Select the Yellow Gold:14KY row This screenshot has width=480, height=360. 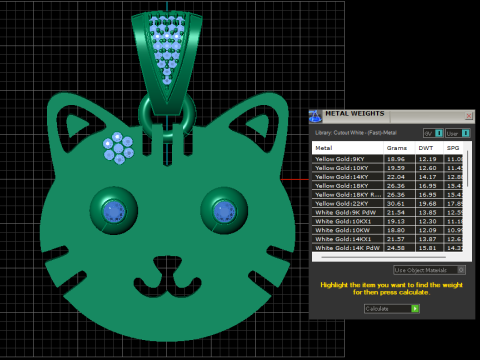(x=388, y=177)
